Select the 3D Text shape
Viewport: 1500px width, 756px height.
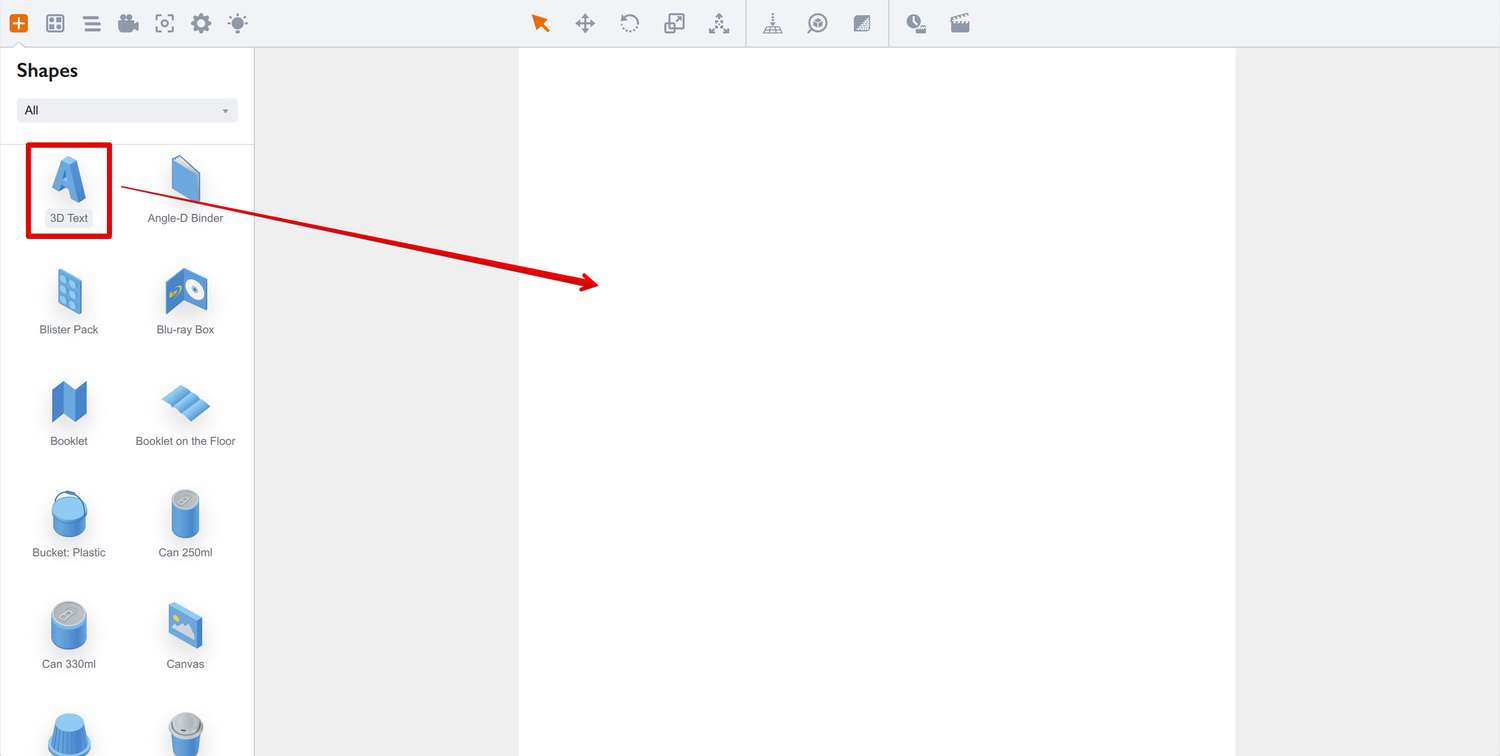[69, 190]
